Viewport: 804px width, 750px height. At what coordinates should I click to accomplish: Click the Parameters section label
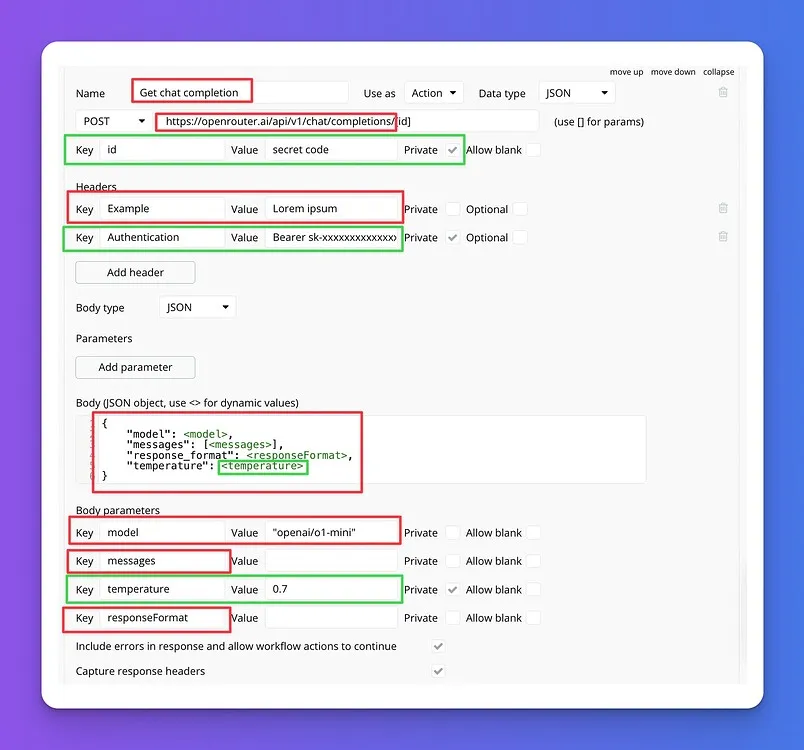coord(104,338)
